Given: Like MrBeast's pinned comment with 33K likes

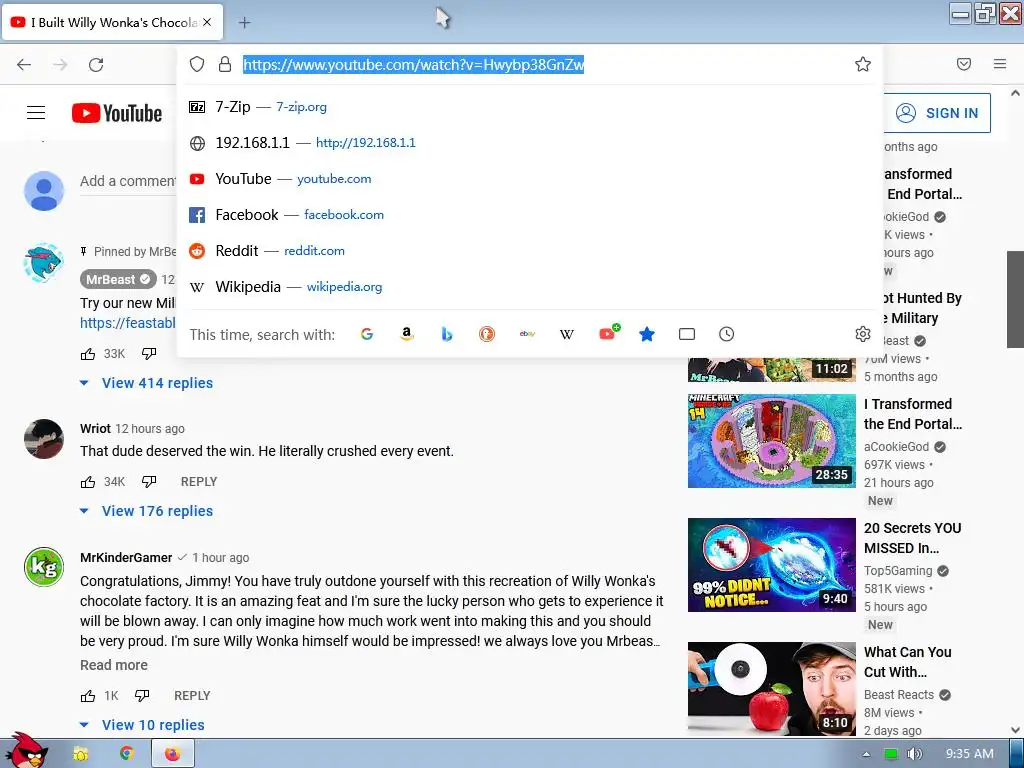Looking at the screenshot, I should 88,354.
